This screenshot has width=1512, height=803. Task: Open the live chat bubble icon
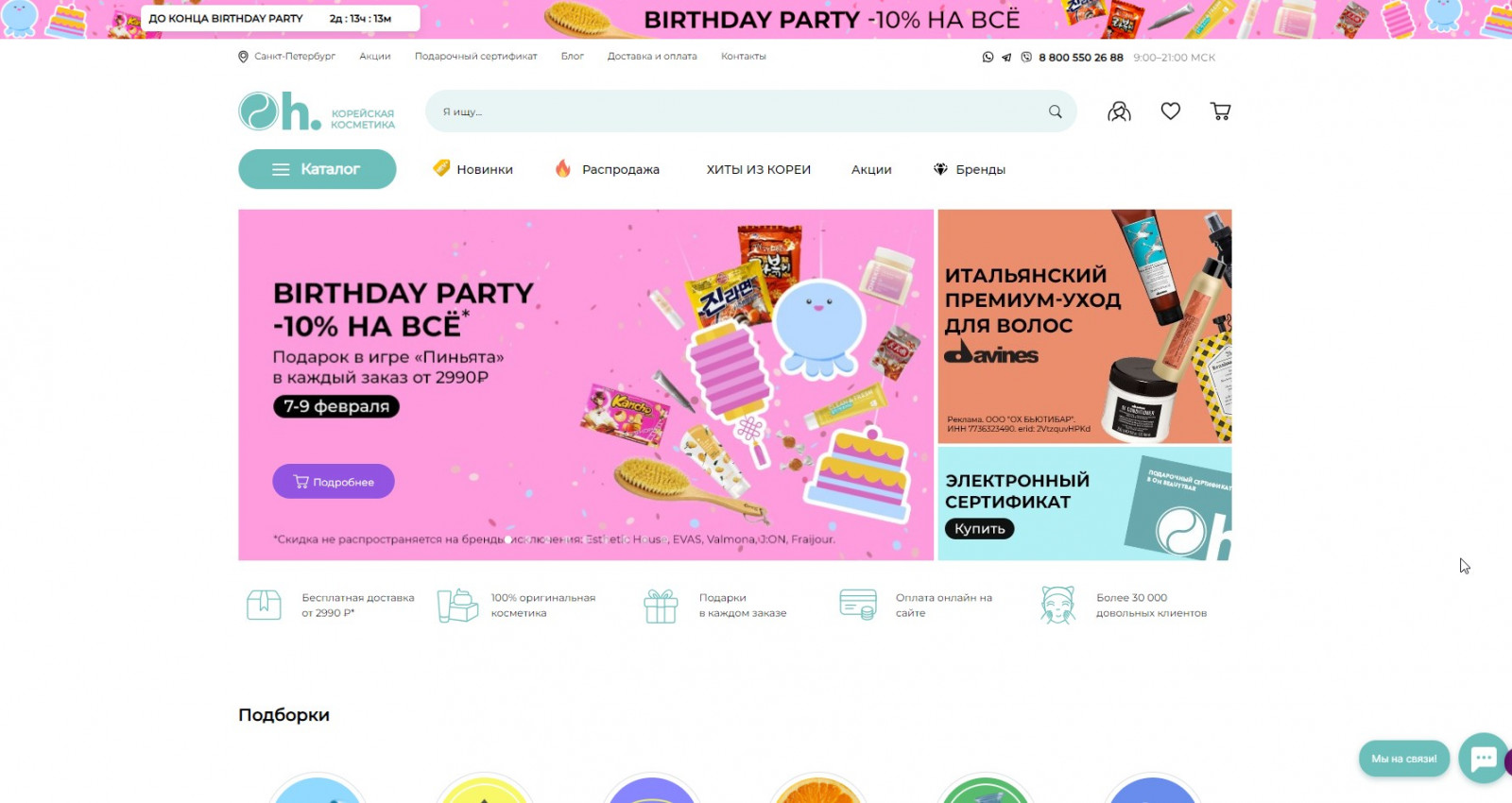tap(1483, 758)
